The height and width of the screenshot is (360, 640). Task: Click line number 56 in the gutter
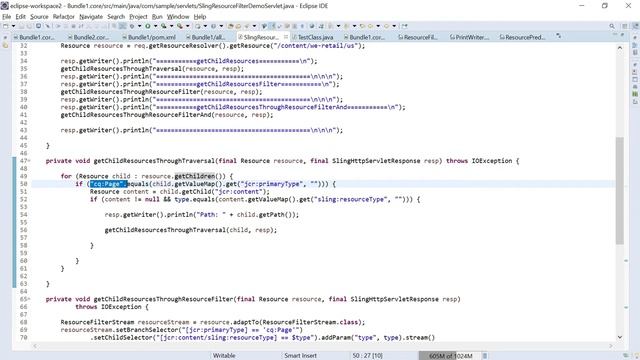click(23, 230)
